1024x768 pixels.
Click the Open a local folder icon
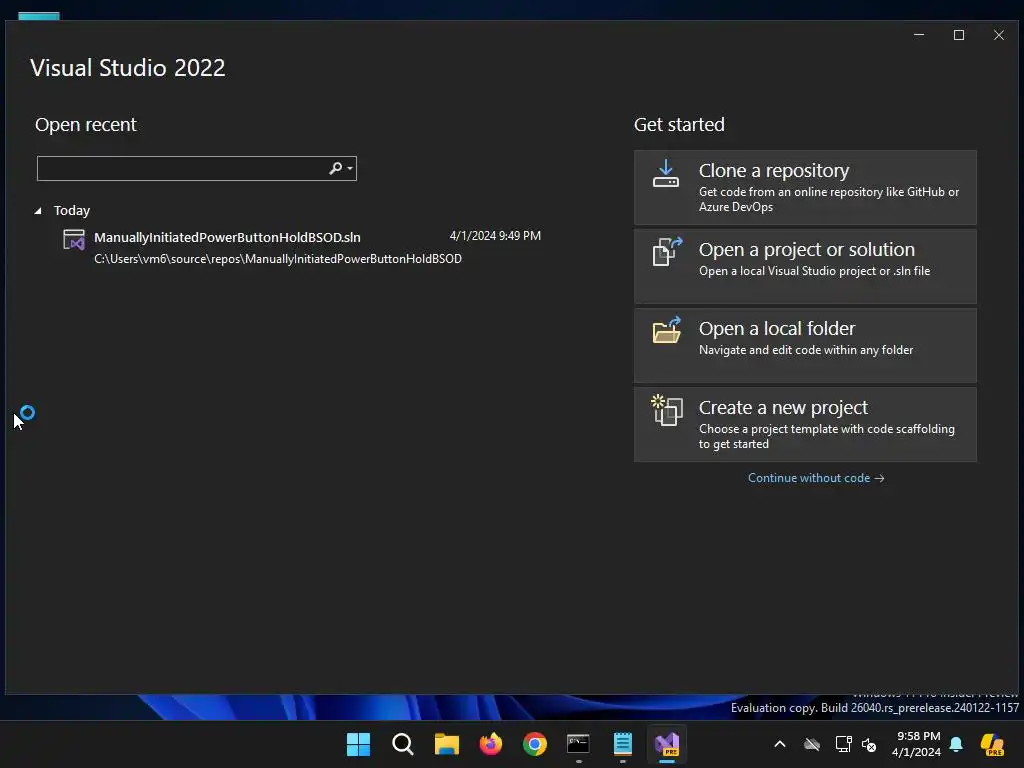(x=667, y=330)
